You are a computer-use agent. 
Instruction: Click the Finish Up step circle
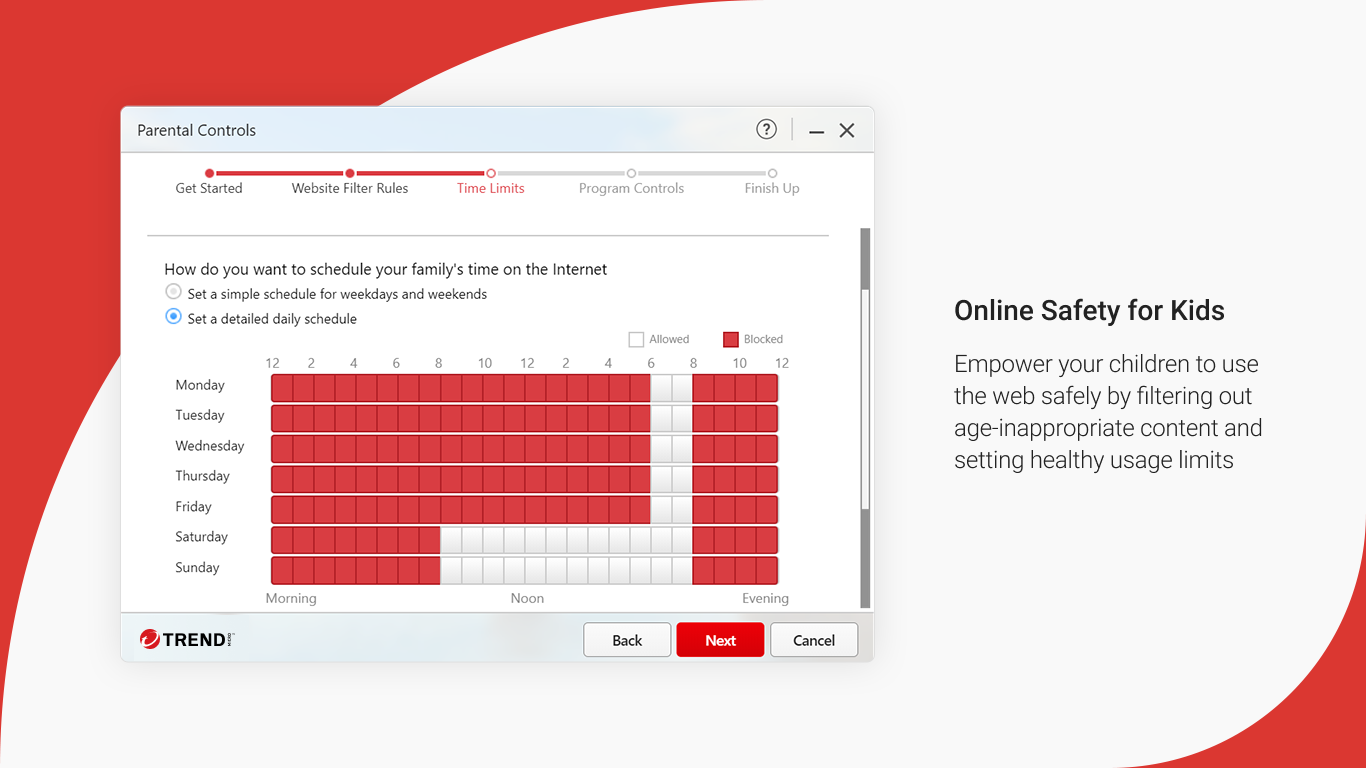[x=771, y=172]
